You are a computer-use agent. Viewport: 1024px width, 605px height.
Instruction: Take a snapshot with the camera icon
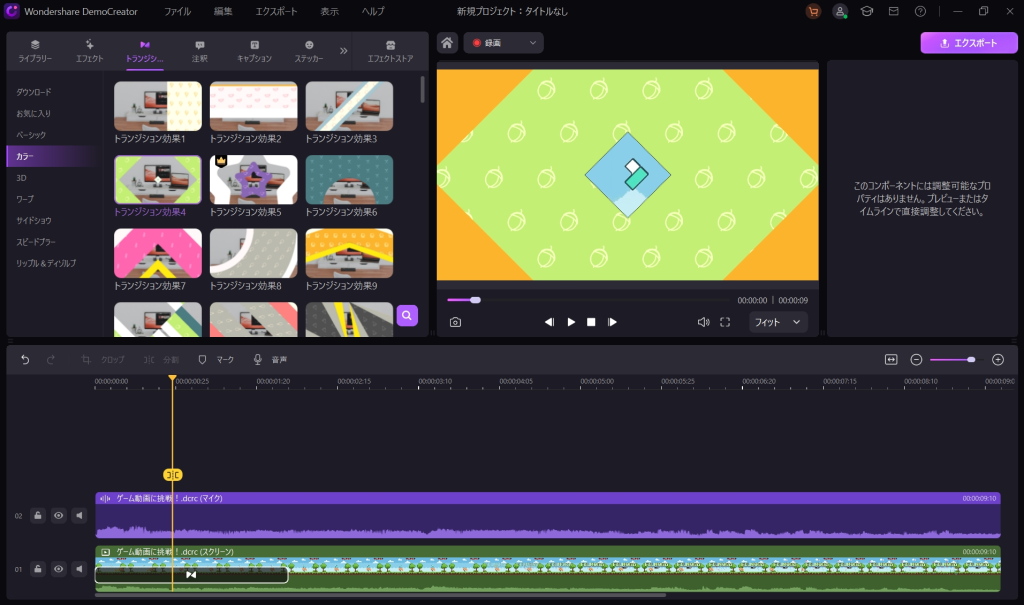click(x=455, y=322)
